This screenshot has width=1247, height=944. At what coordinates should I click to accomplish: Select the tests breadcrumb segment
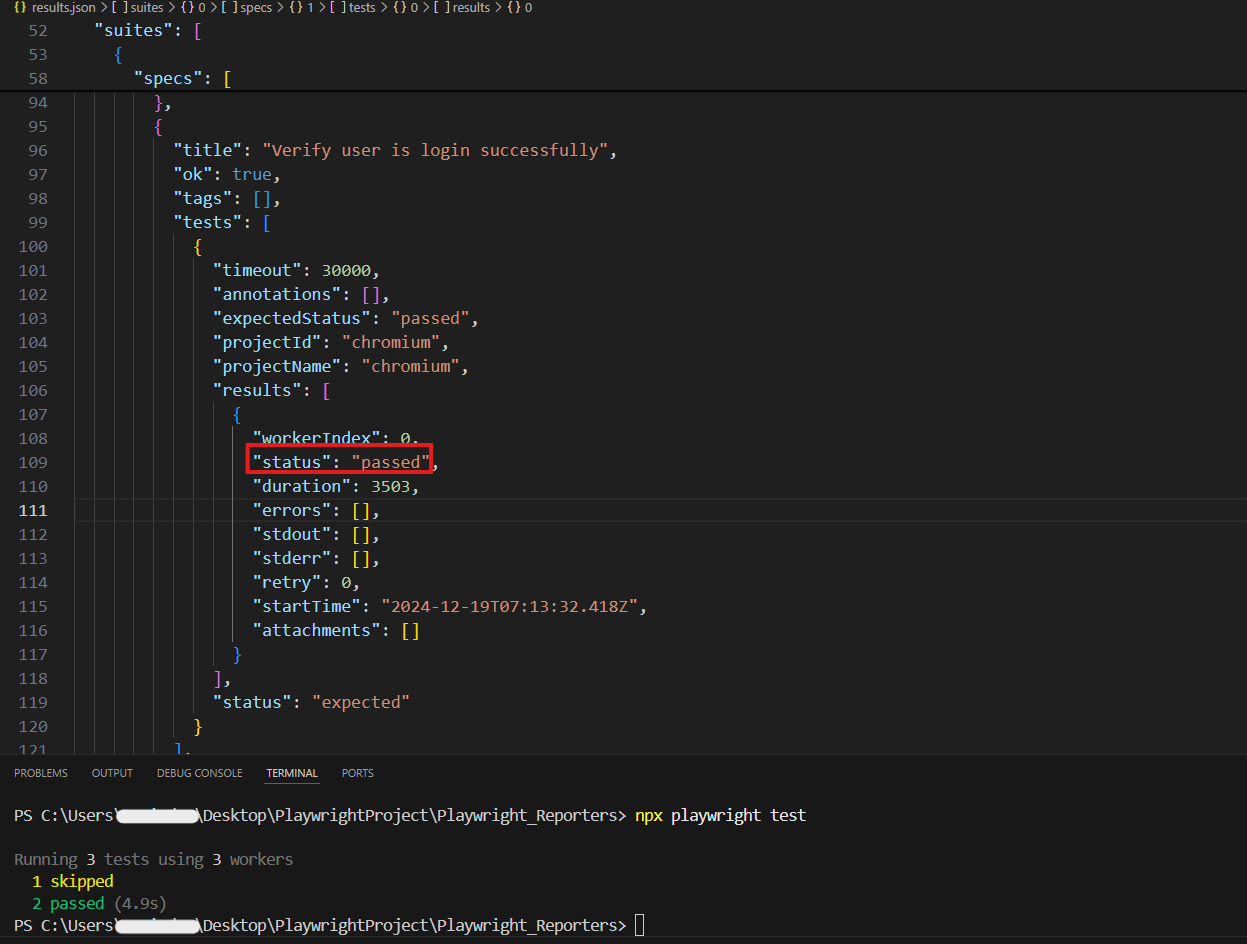pos(354,7)
